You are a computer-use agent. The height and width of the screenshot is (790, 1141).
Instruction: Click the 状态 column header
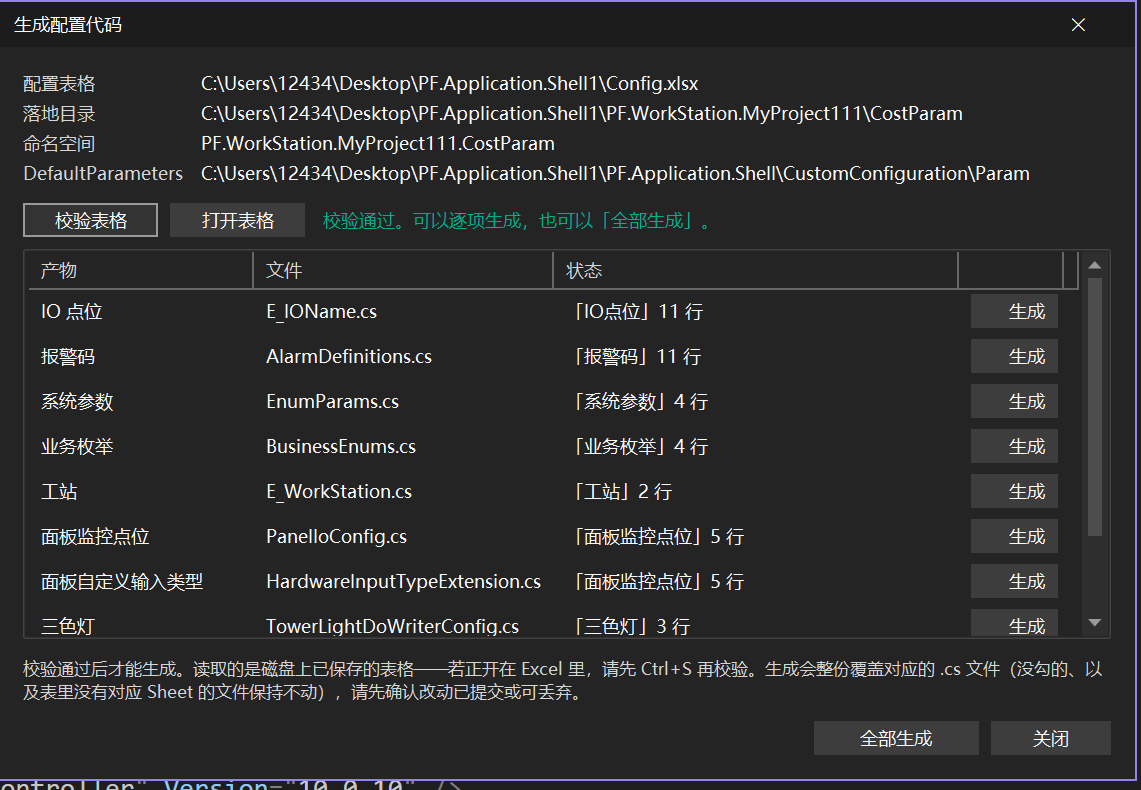click(755, 271)
